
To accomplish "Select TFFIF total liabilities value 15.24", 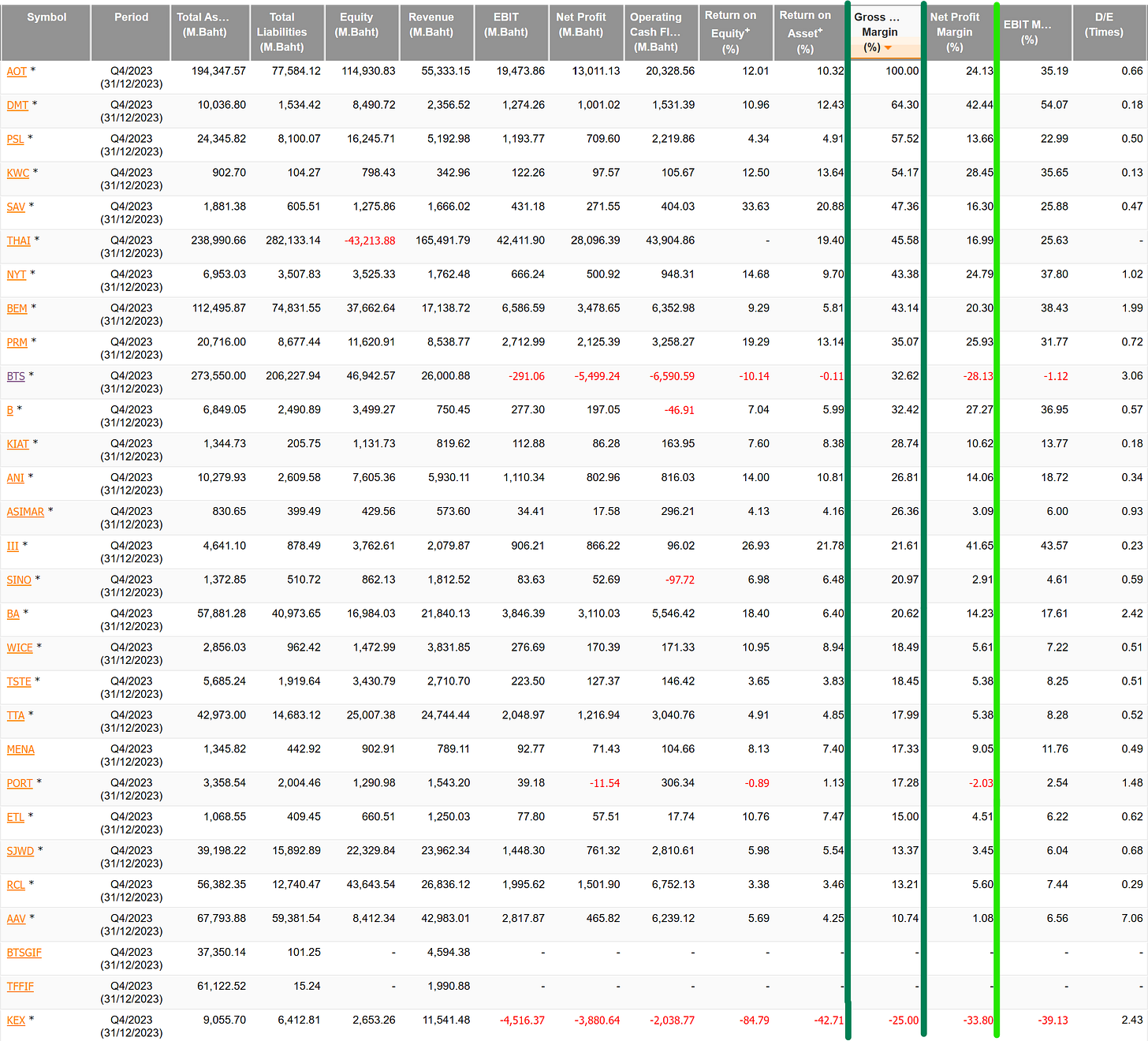I will (307, 987).
